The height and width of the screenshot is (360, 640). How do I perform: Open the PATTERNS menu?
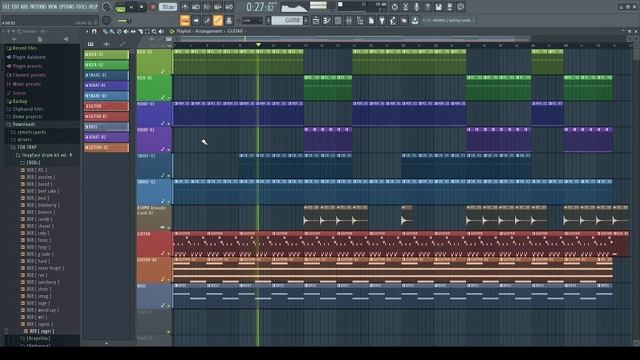[x=38, y=7]
